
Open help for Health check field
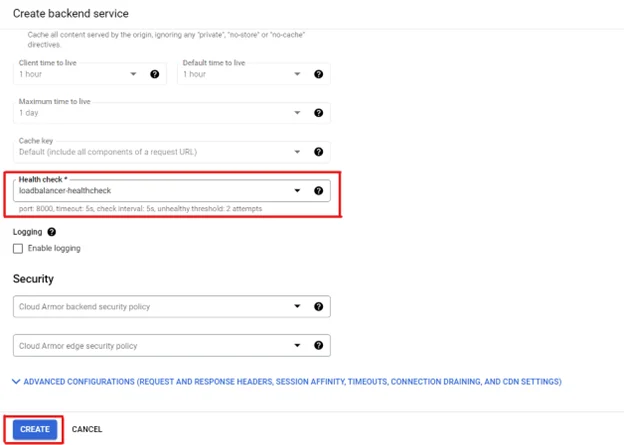318,191
